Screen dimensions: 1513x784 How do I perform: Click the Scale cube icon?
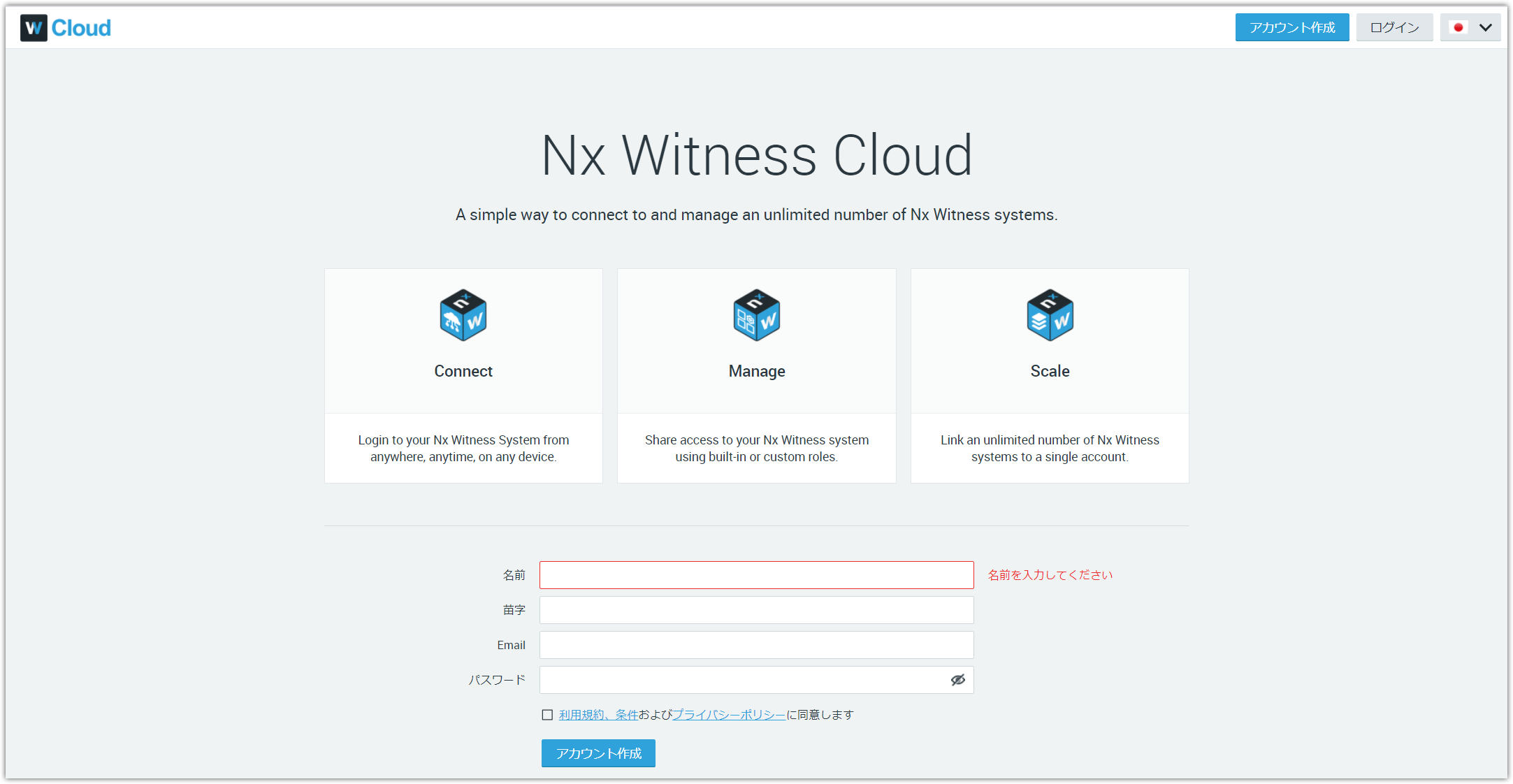point(1050,315)
